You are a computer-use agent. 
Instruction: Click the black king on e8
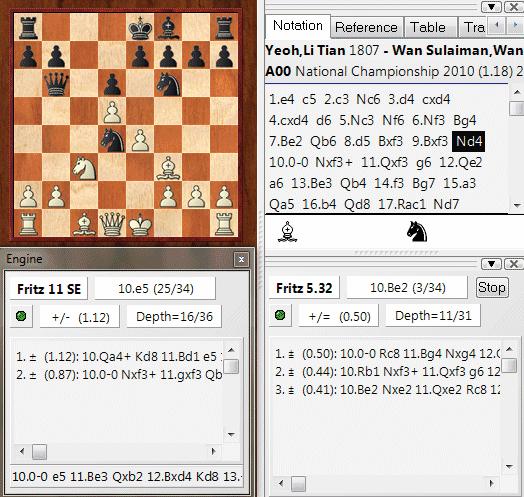[x=140, y=27]
